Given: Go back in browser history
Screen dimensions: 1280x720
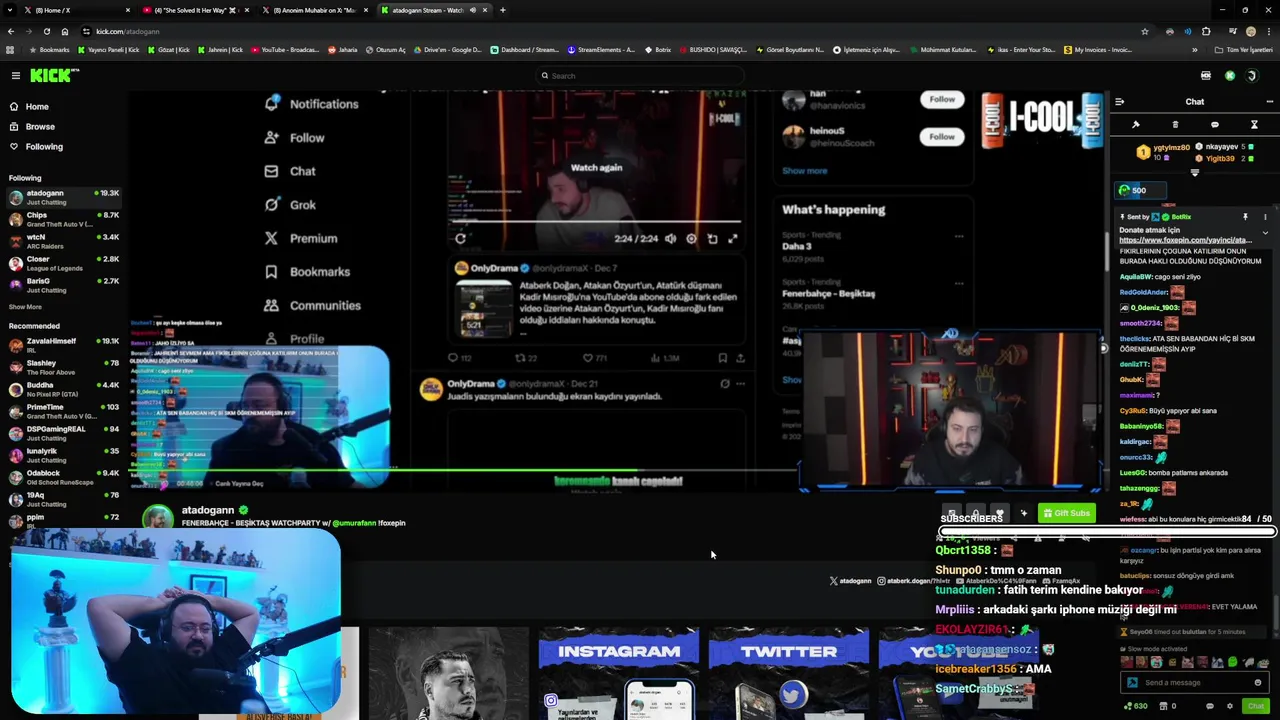Looking at the screenshot, I should (x=10, y=31).
